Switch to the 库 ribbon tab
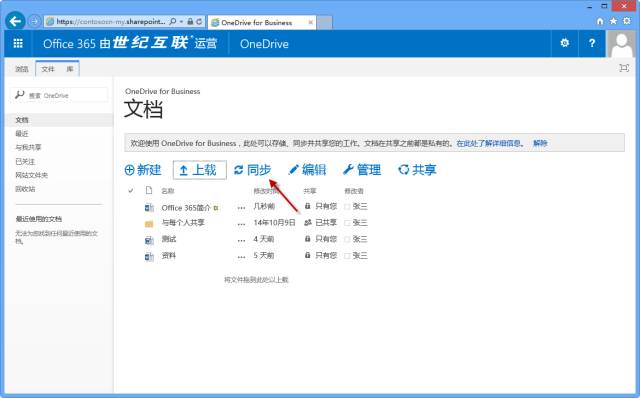The height and width of the screenshot is (398, 640). pos(70,69)
